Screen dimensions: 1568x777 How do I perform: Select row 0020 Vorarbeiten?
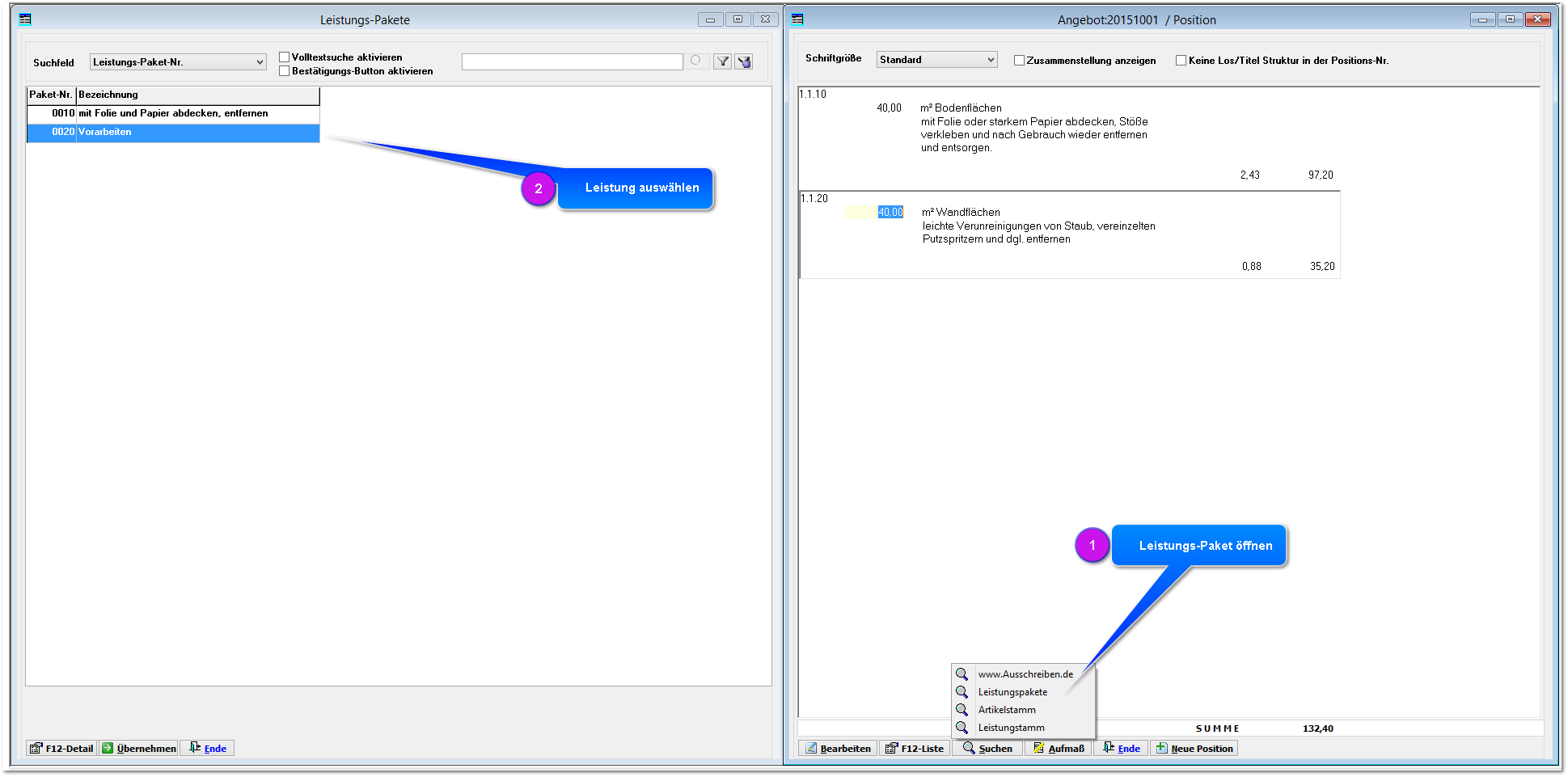173,133
